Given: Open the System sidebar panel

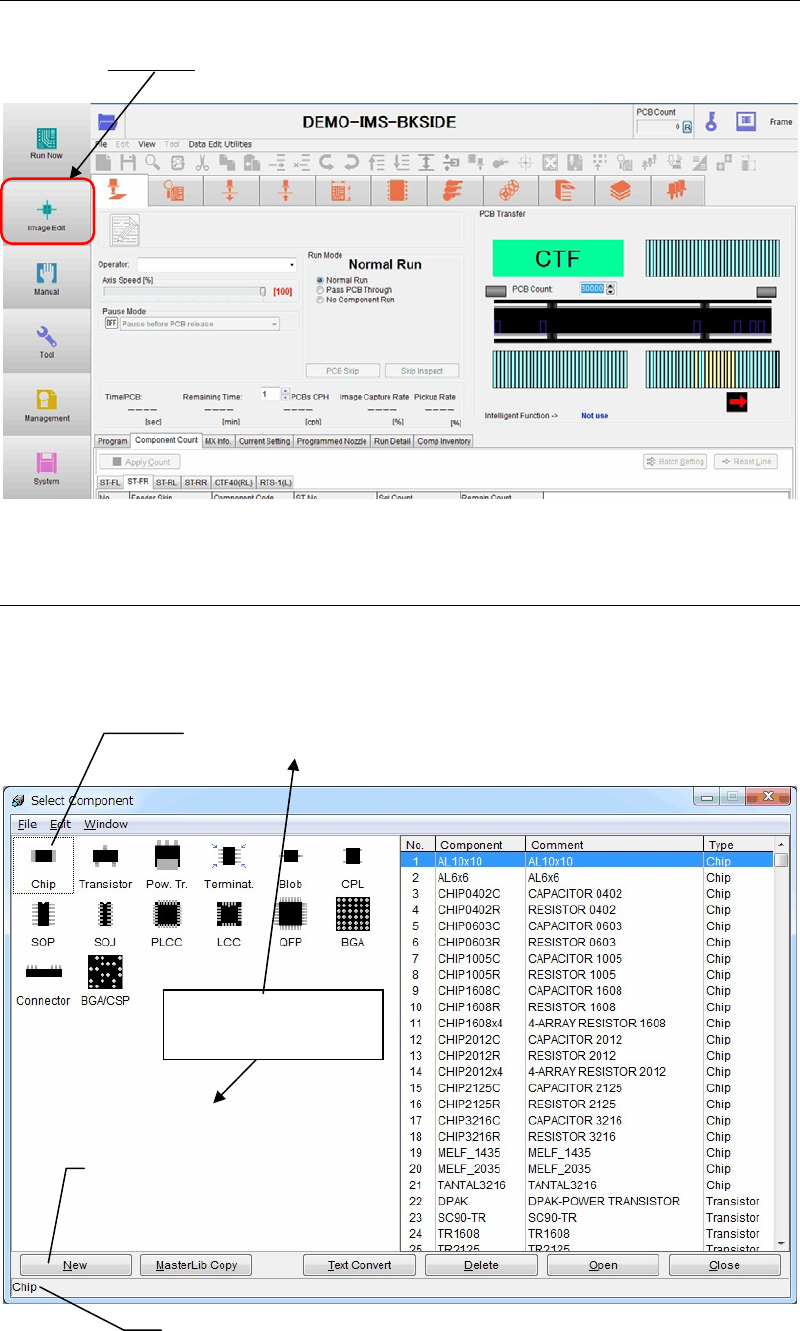Looking at the screenshot, I should (46, 468).
